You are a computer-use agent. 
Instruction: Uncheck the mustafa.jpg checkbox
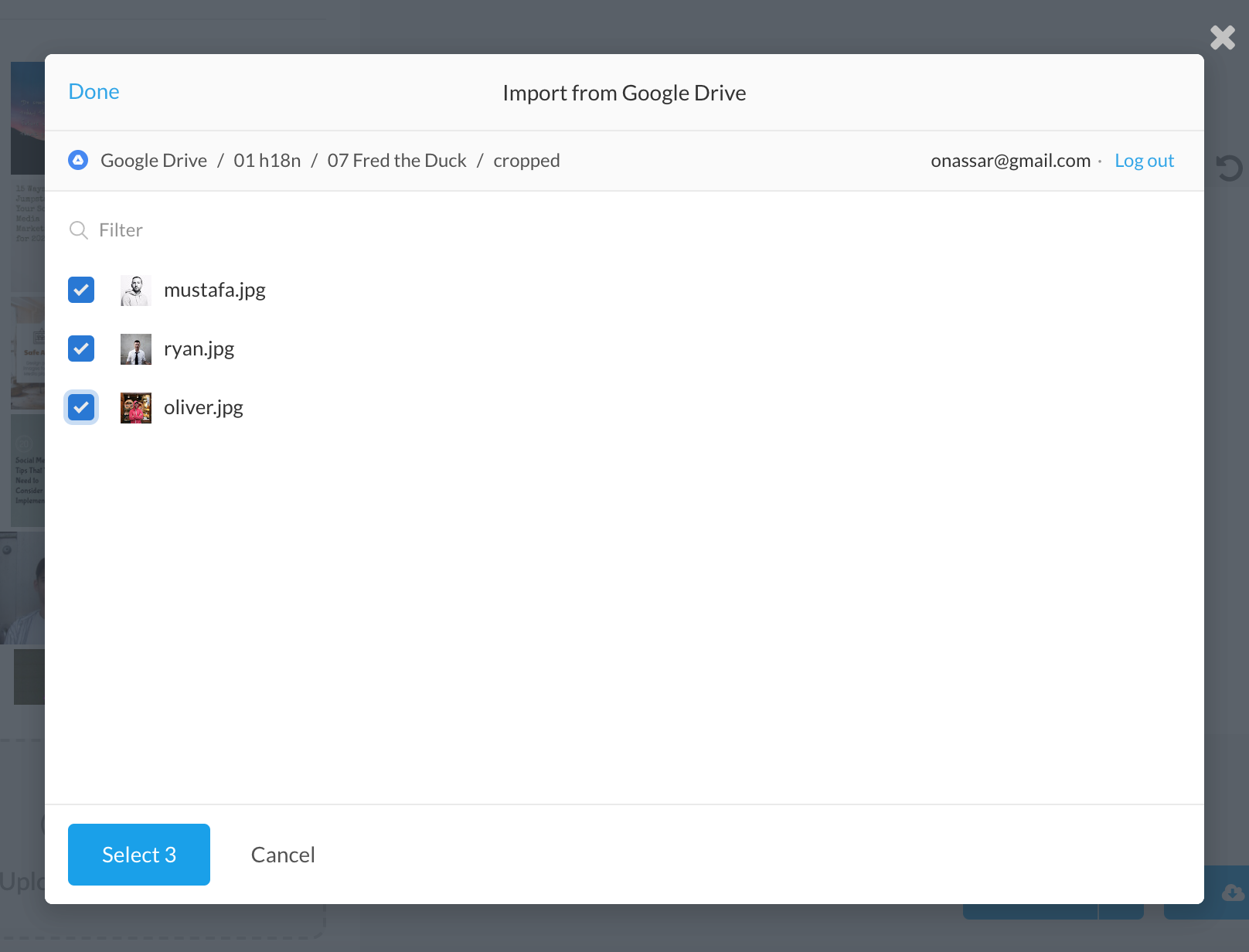80,290
